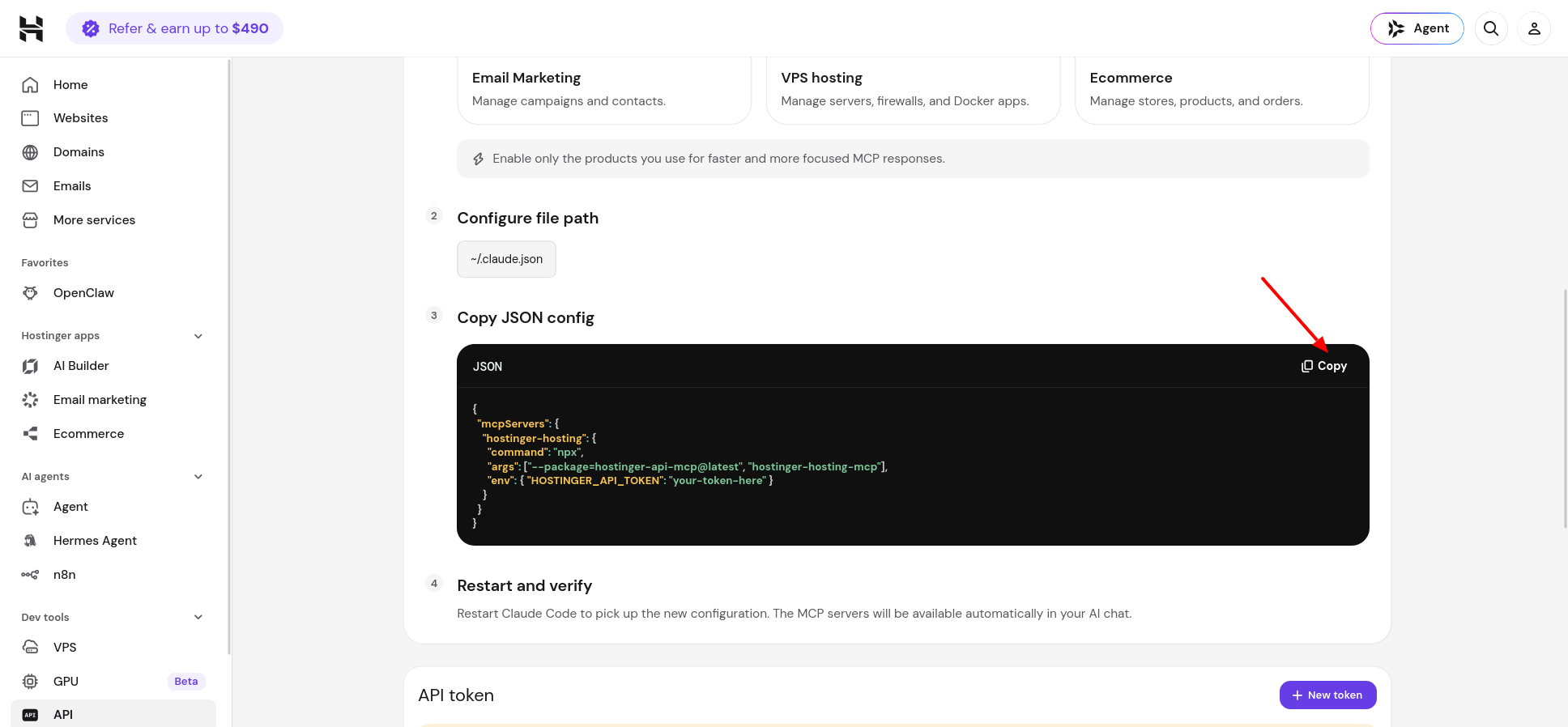1568x727 pixels.
Task: Select the Email Marketing product card
Action: pyautogui.click(x=604, y=90)
